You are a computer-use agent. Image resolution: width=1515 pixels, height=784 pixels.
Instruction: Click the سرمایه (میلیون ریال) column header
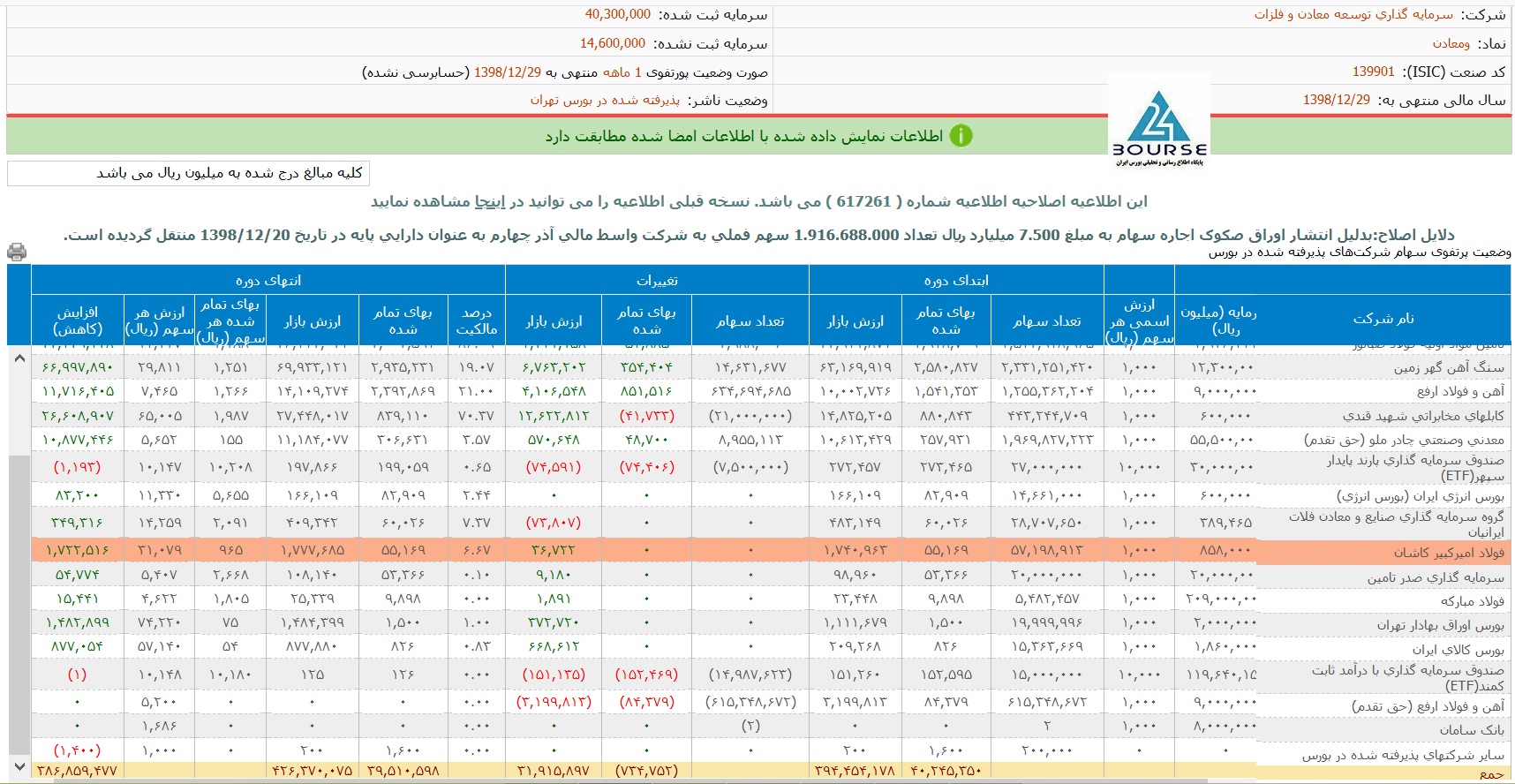(x=1218, y=320)
